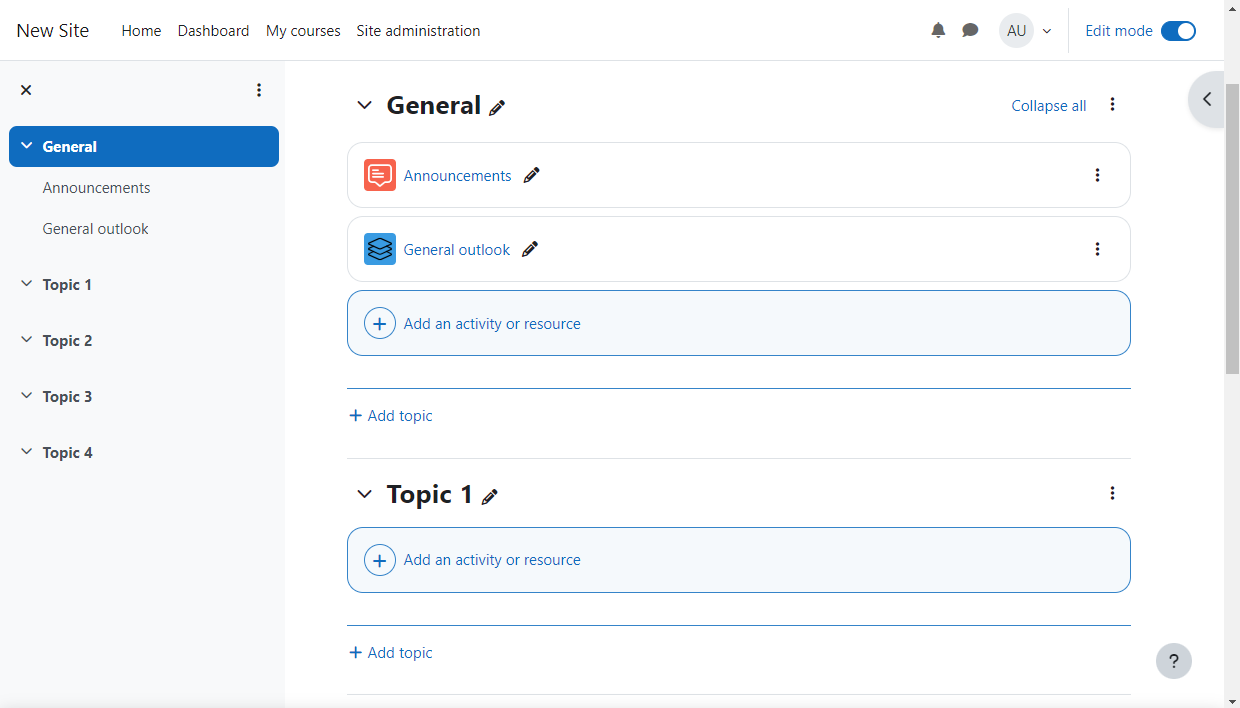Open Site administration in the navbar
The height and width of the screenshot is (708, 1240).
pos(418,31)
